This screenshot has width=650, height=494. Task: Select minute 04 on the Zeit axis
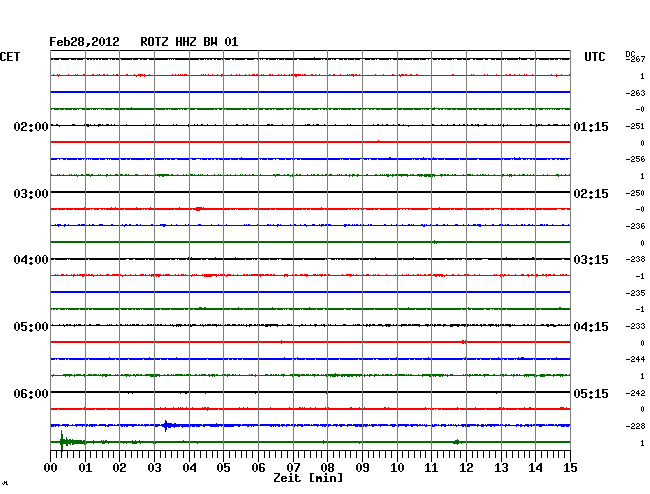click(x=189, y=467)
